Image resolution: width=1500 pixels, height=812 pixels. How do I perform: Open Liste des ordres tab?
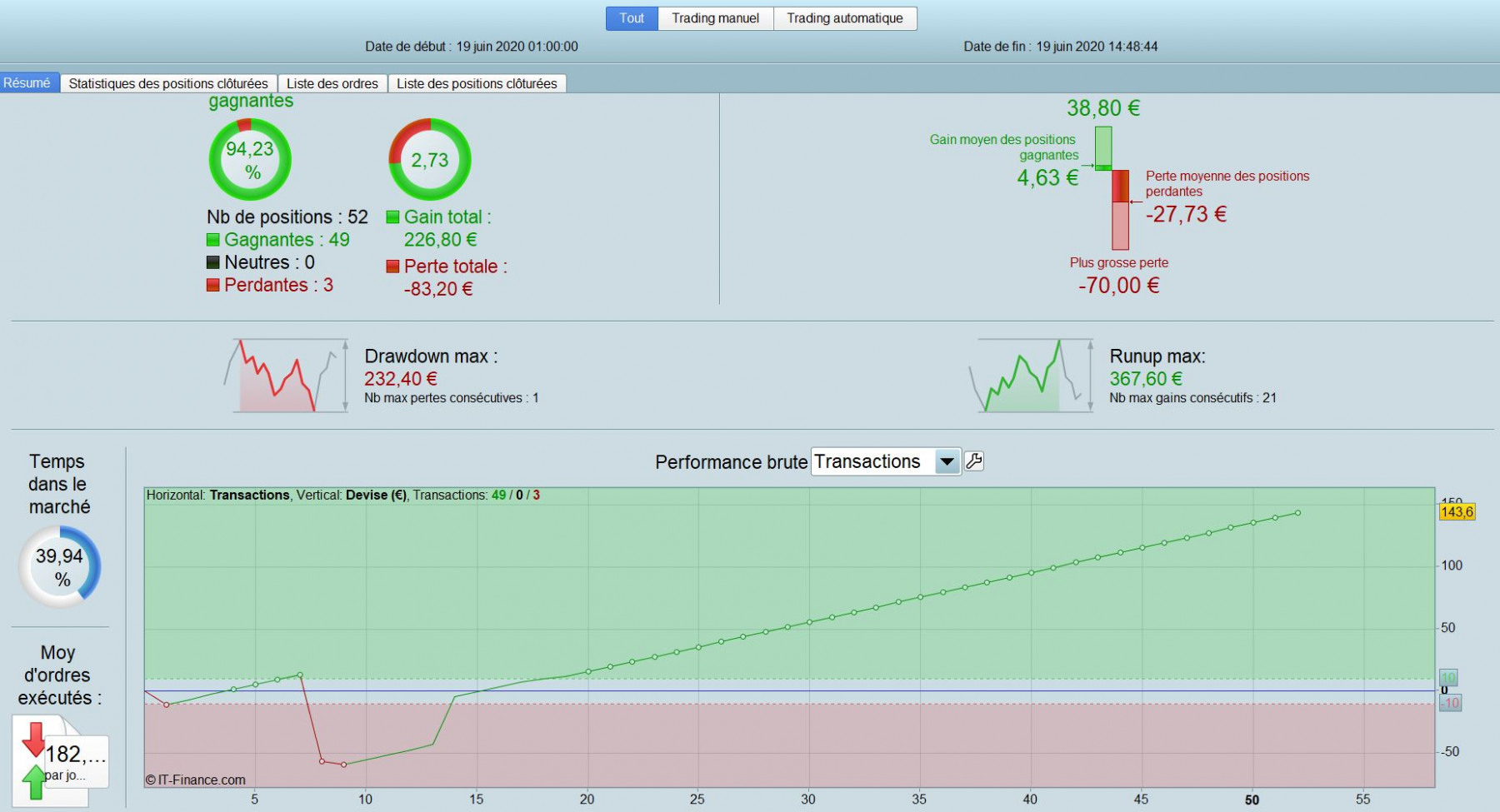pyautogui.click(x=332, y=83)
